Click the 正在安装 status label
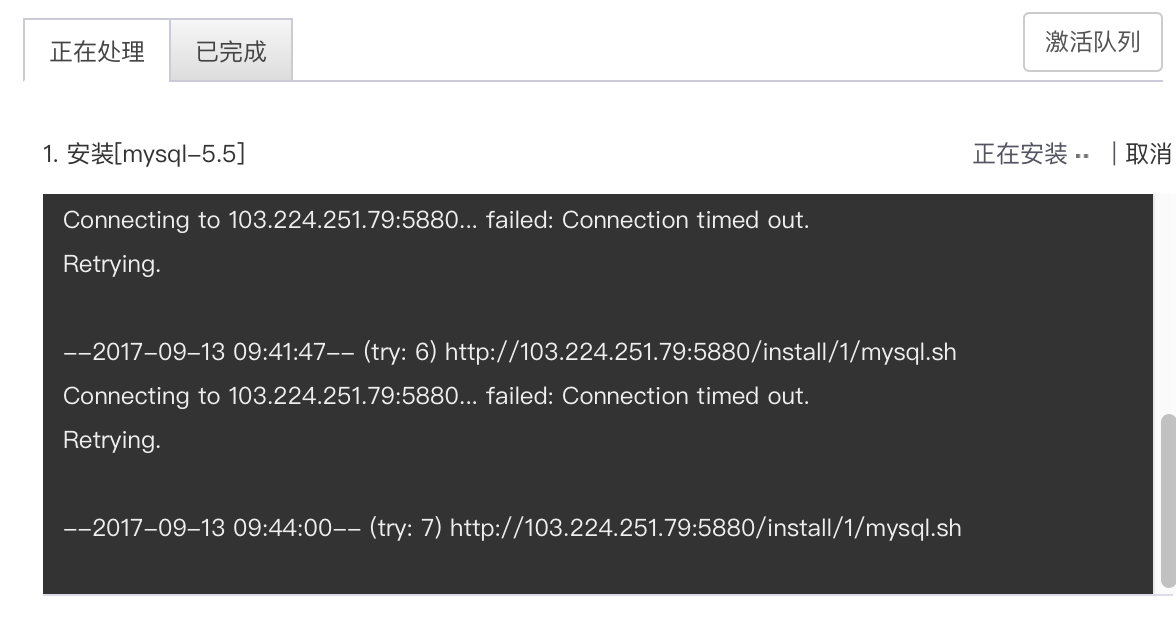The width and height of the screenshot is (1176, 628). 1020,154
